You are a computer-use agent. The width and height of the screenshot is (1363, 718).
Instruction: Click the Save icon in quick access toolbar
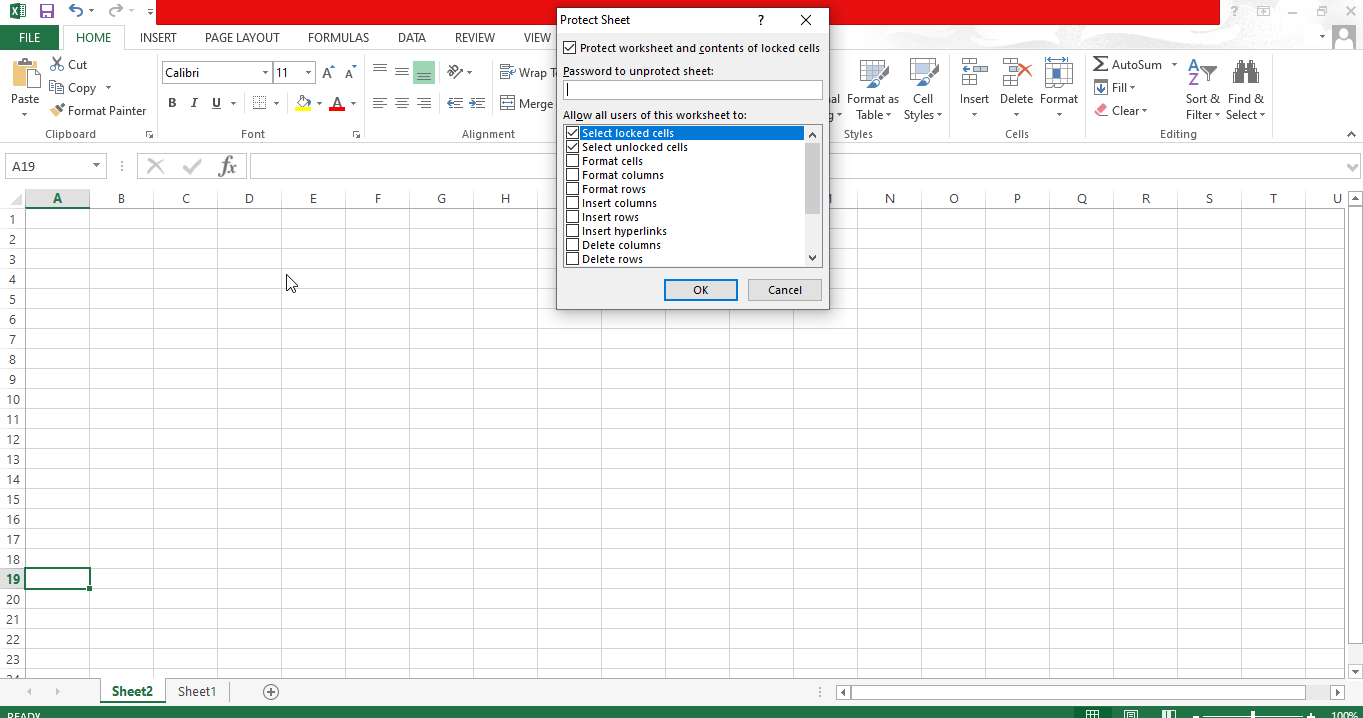[46, 11]
